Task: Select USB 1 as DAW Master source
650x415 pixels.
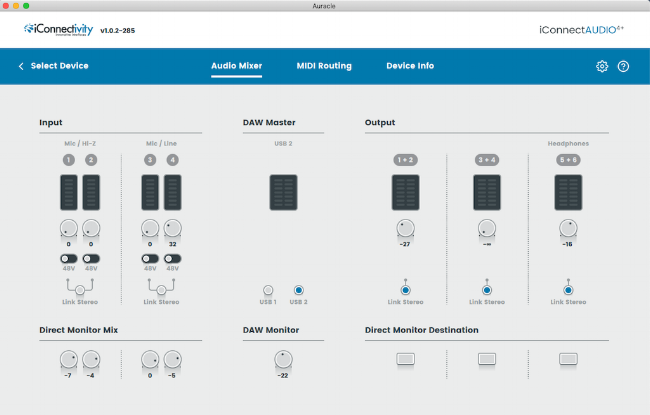Action: [x=268, y=290]
